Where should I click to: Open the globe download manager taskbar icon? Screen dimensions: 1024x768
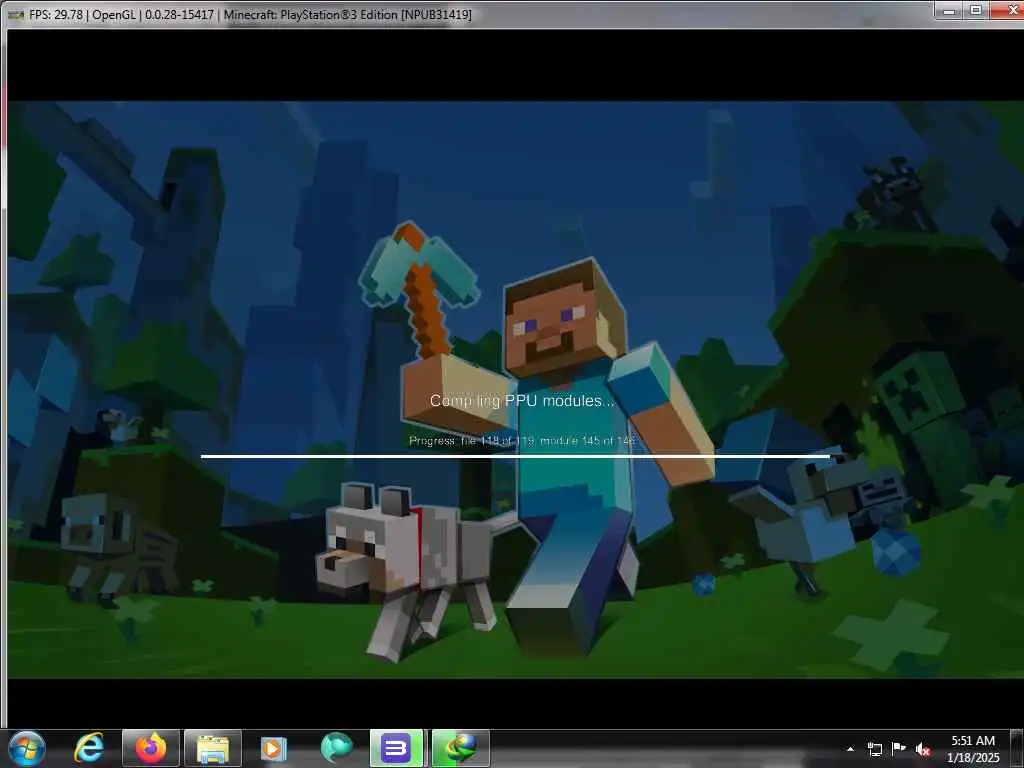[460, 748]
